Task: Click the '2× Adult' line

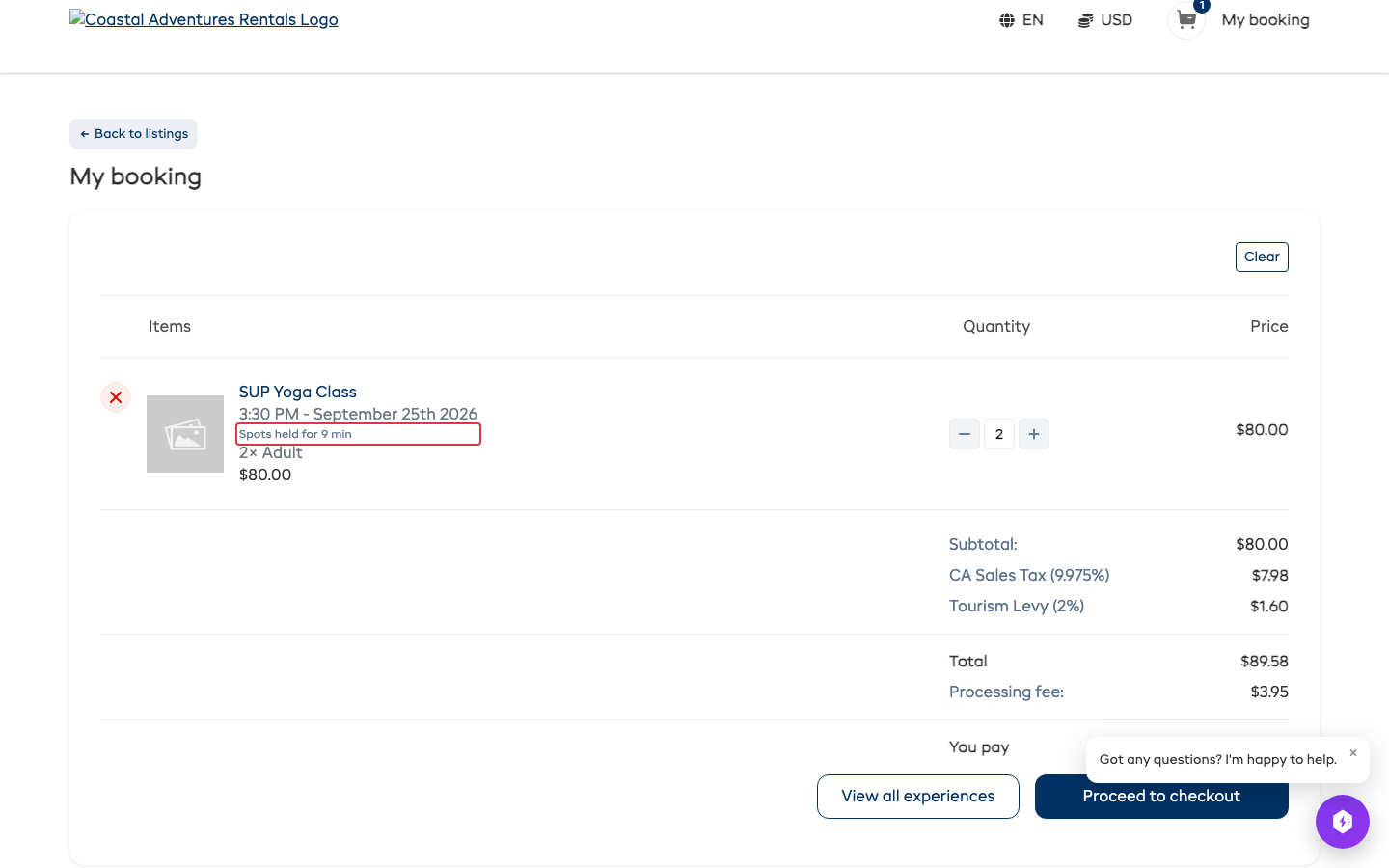Action: (271, 452)
